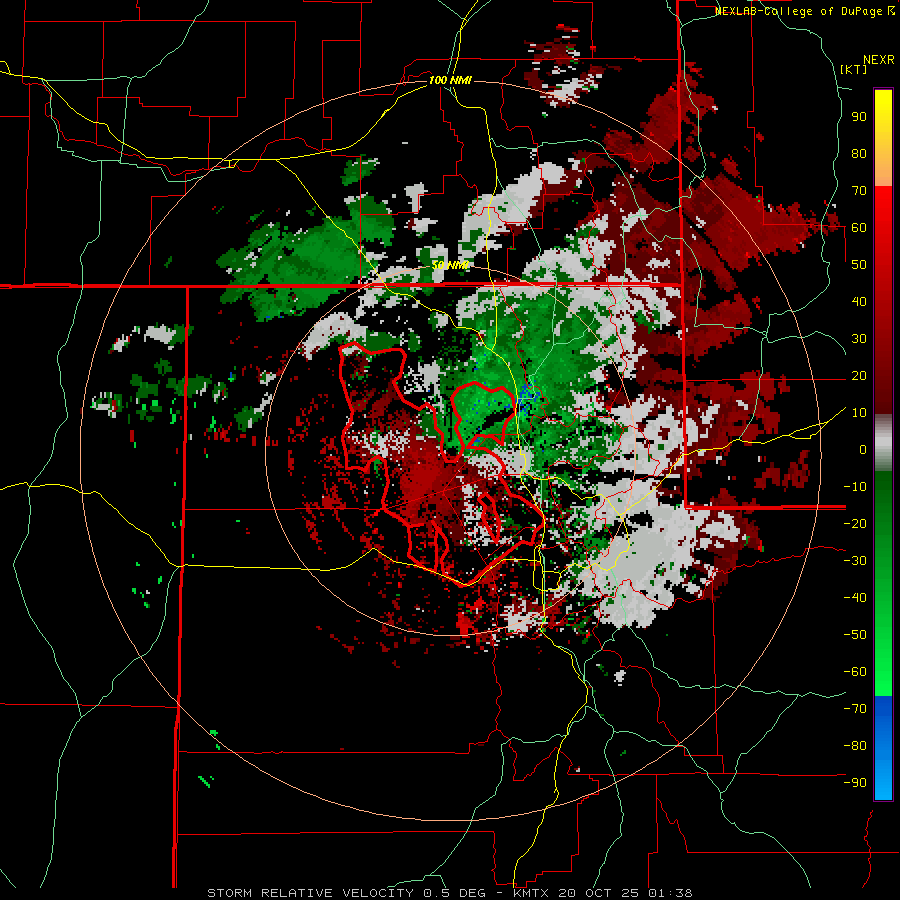900x900 pixels.
Task: Click the 0 value on velocity scale
Action: coord(863,449)
